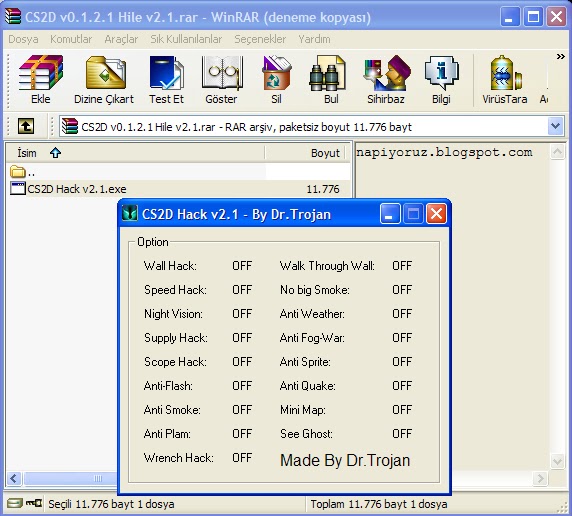This screenshot has width=572, height=516.
Task: Toggle Walk Through Wall OFF value
Action: [x=402, y=266]
